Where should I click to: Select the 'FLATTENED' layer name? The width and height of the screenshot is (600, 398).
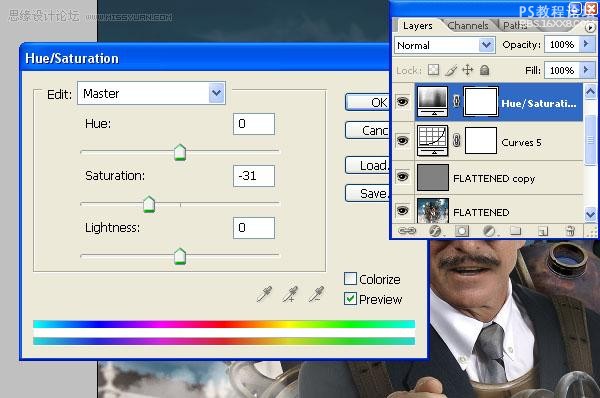481,212
